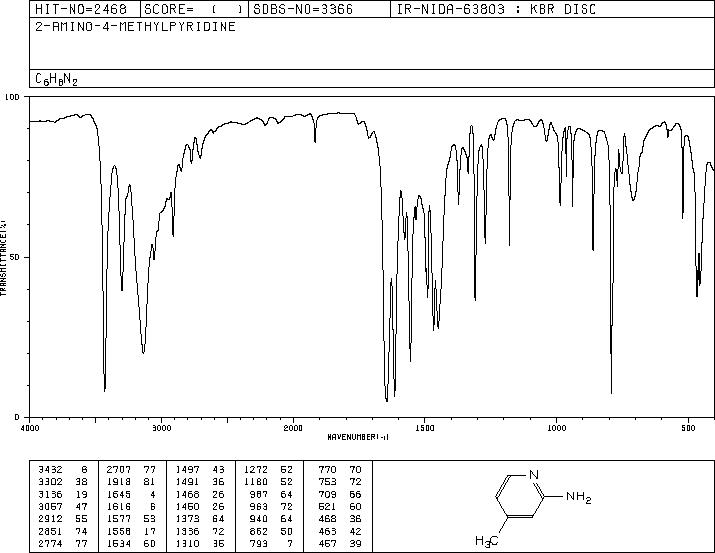The image size is (715, 553).
Task: Click the 1500 tick label on the wavenumber axis
Action: tap(425, 428)
